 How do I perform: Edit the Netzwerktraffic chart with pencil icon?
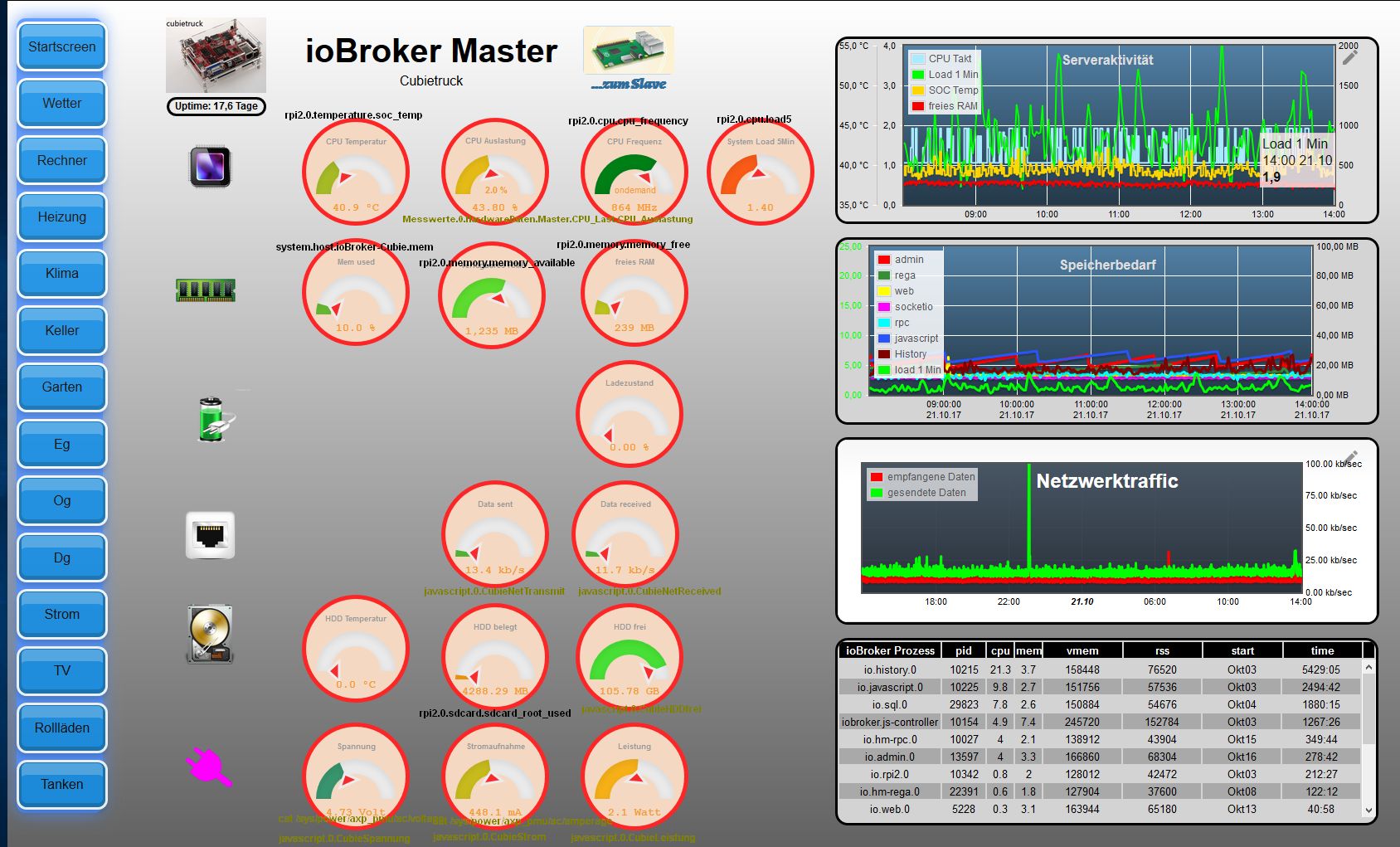tap(1350, 457)
